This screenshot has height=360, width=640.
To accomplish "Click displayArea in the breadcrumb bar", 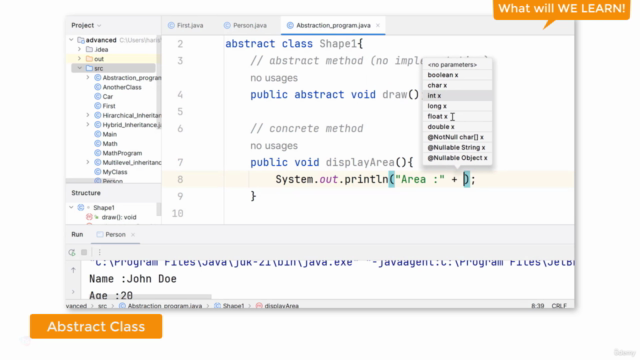I will pos(282,306).
